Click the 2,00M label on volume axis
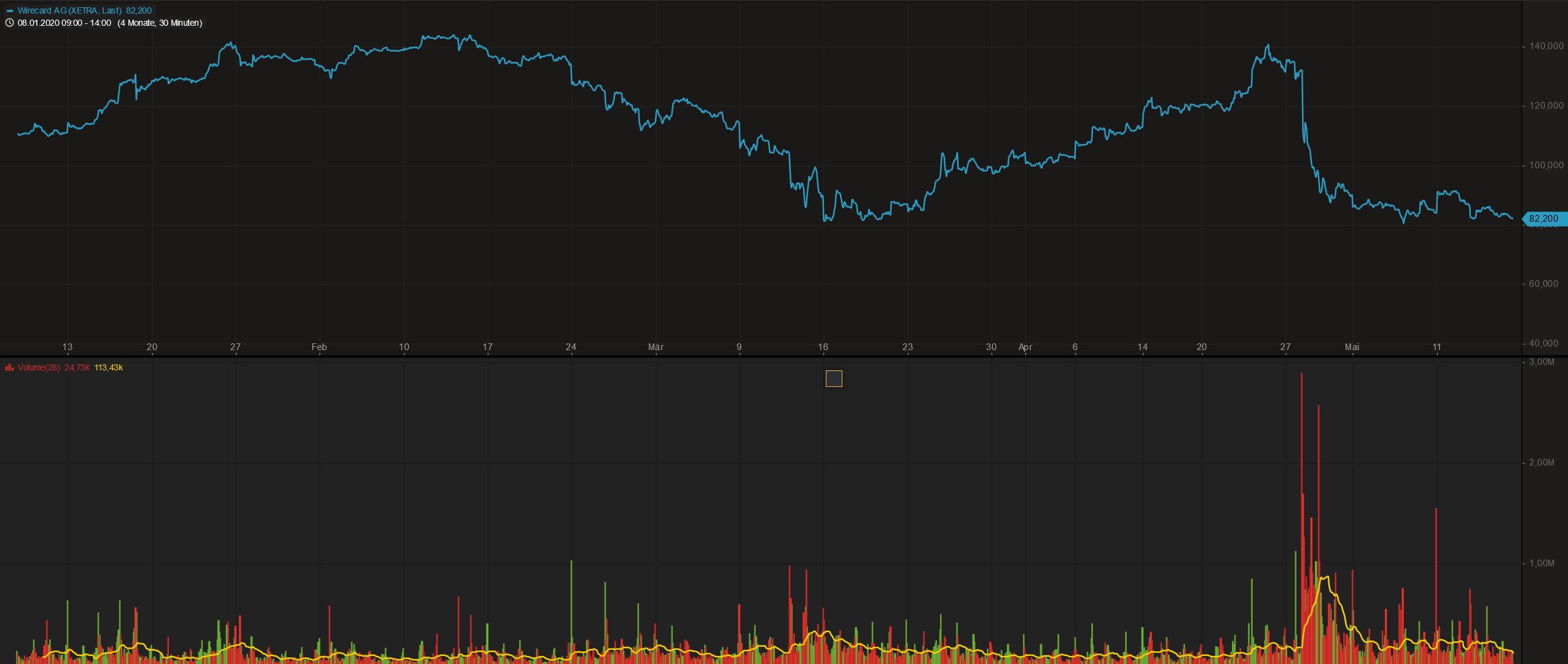Viewport: 1568px width, 664px height. pyautogui.click(x=1542, y=463)
